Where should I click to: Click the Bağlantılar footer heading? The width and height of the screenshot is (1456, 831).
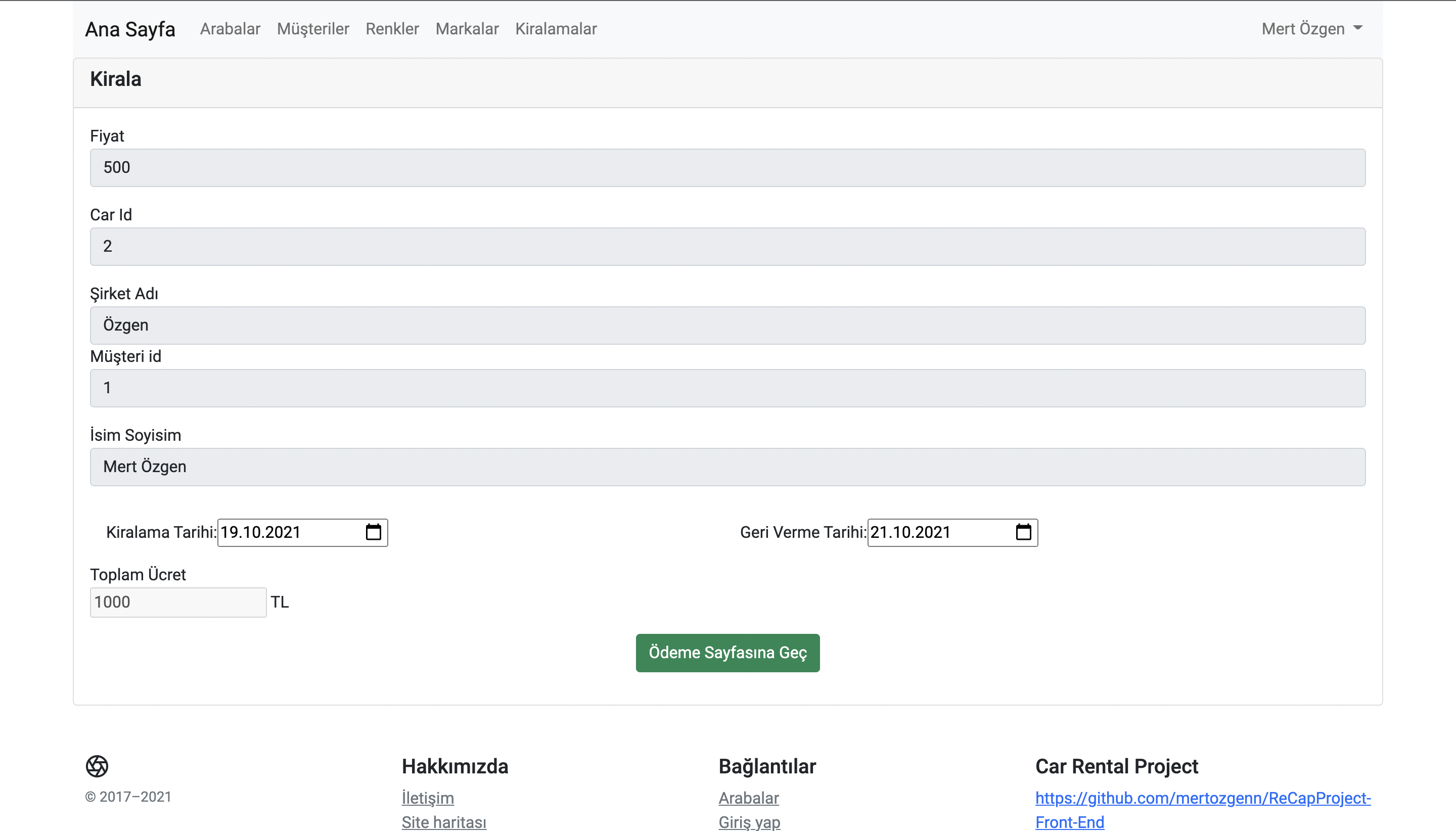pyautogui.click(x=767, y=766)
